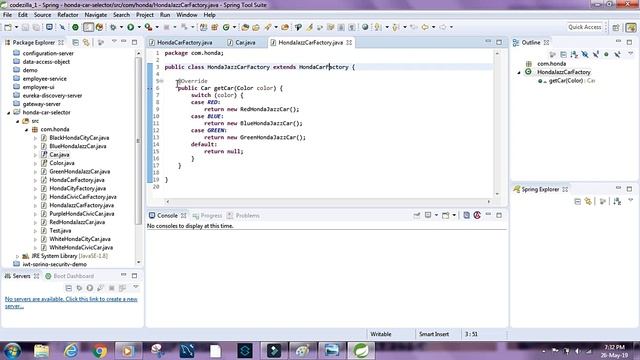Screen dimensions: 640x360
Task: Select the eureka-discovery-server project
Action: point(52,96)
